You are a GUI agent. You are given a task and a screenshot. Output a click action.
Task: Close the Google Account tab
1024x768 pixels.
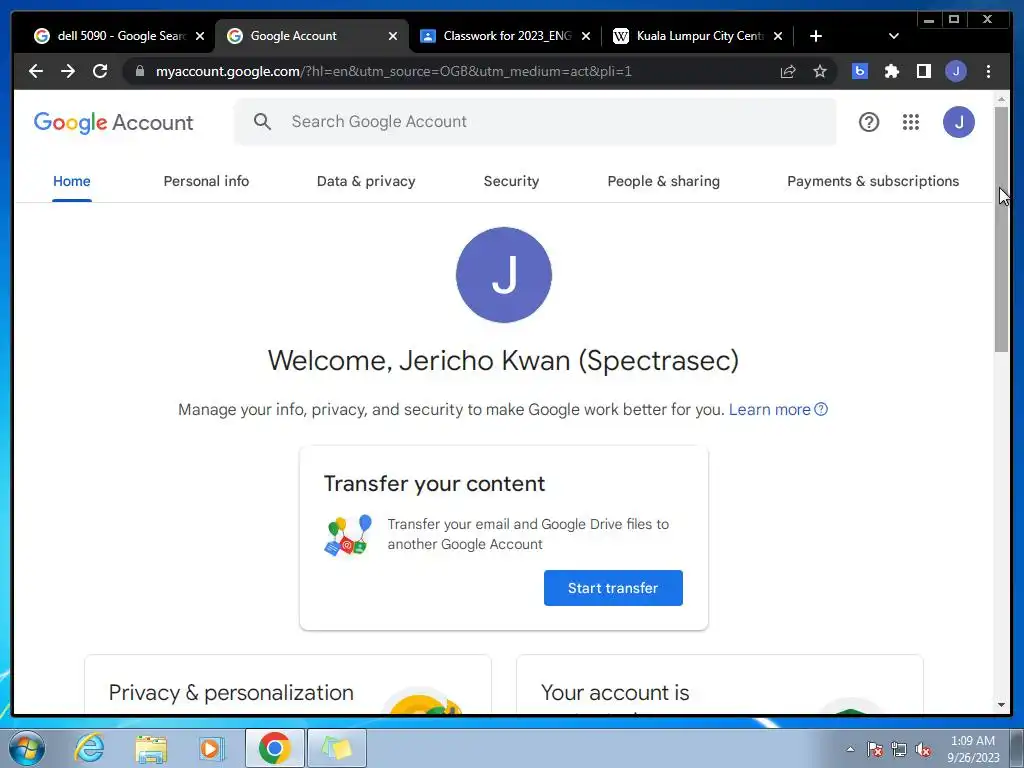click(393, 37)
